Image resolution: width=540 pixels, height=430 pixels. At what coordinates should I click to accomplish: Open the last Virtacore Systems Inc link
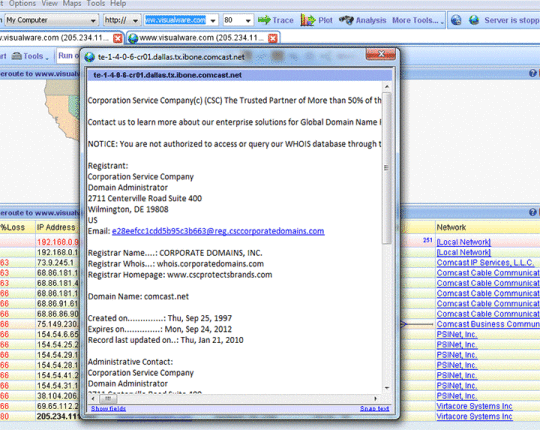474,416
